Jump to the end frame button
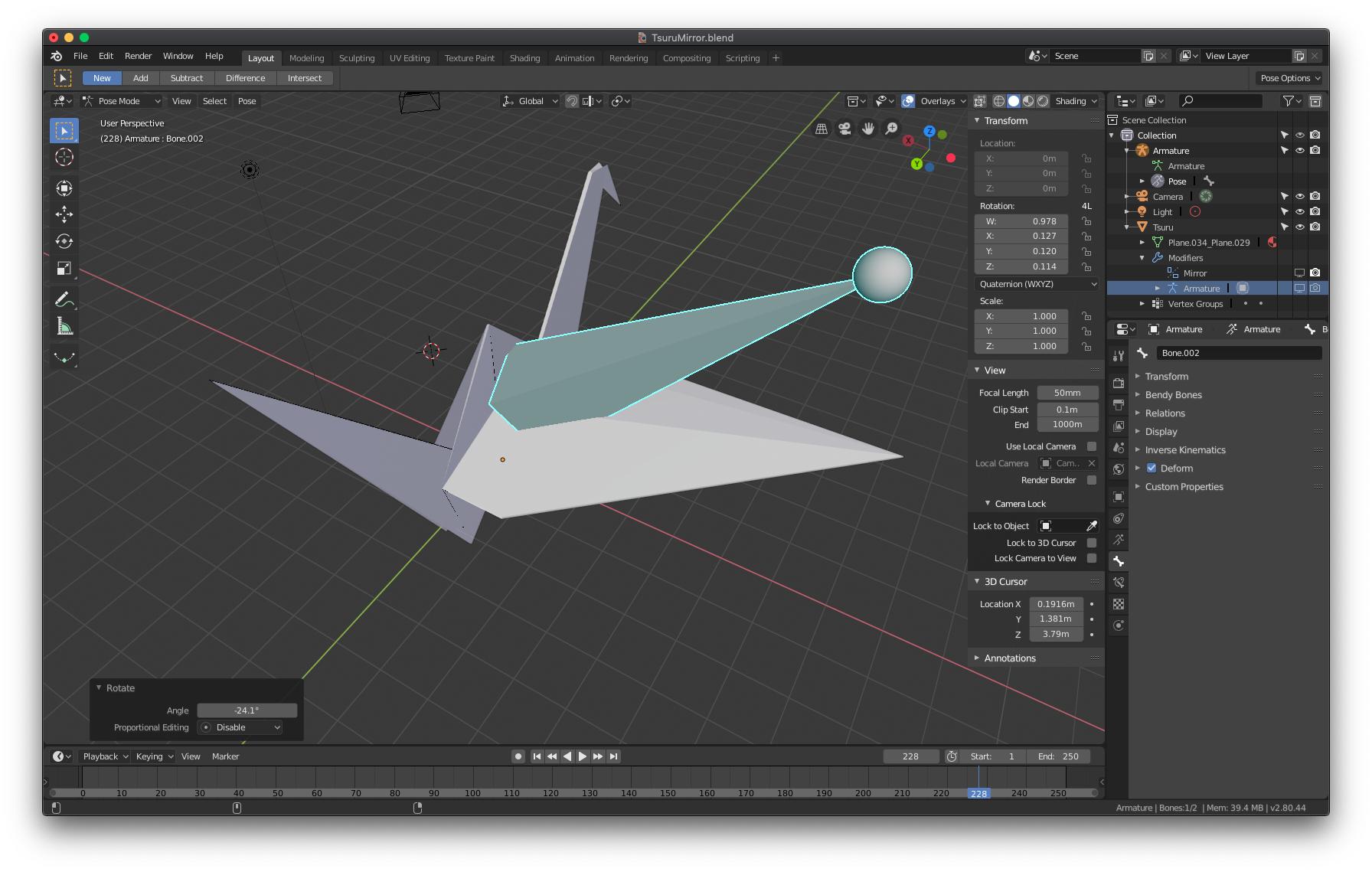 pos(613,756)
